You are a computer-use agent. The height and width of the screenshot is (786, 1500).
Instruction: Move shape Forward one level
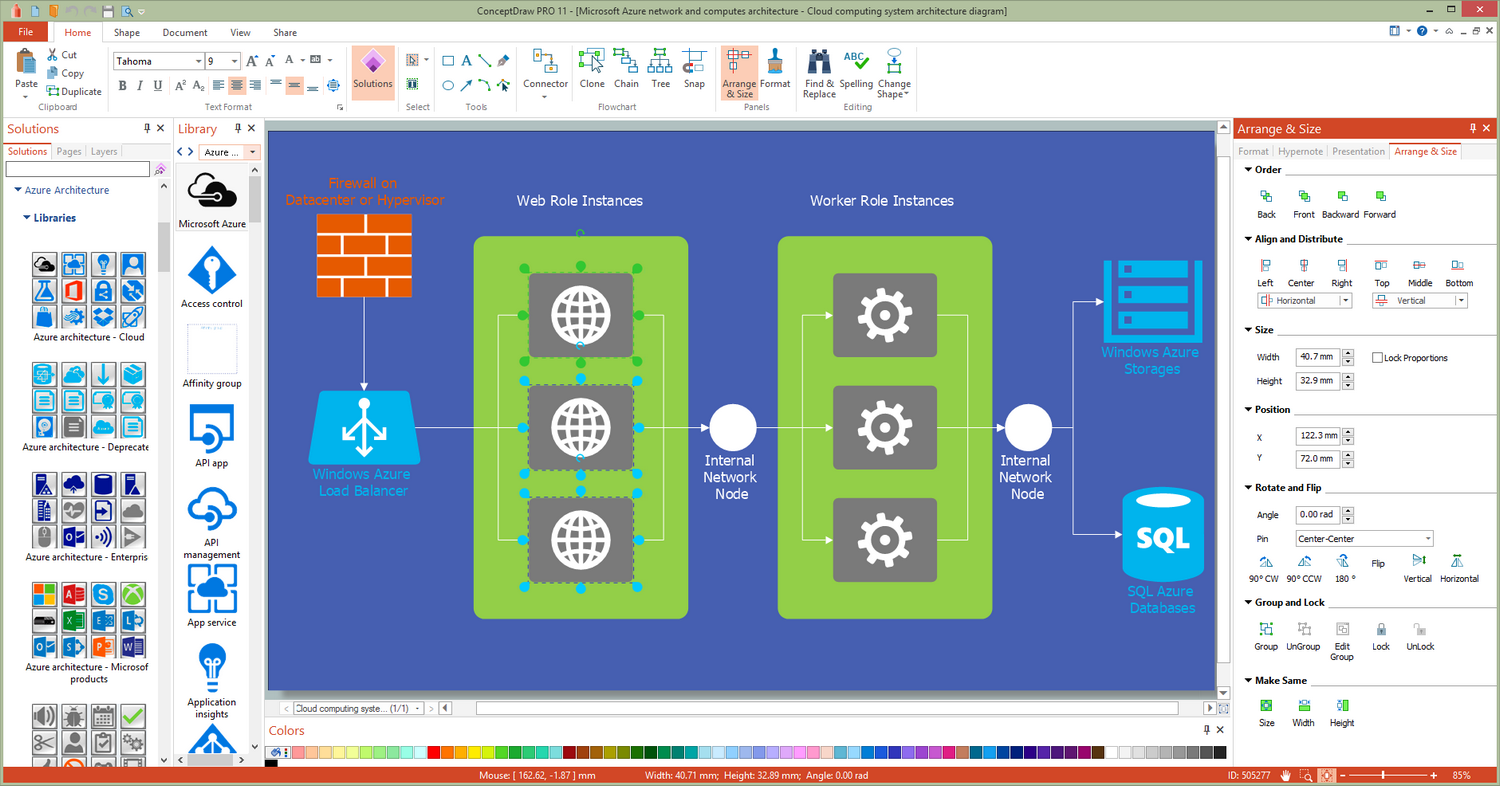click(x=1379, y=204)
